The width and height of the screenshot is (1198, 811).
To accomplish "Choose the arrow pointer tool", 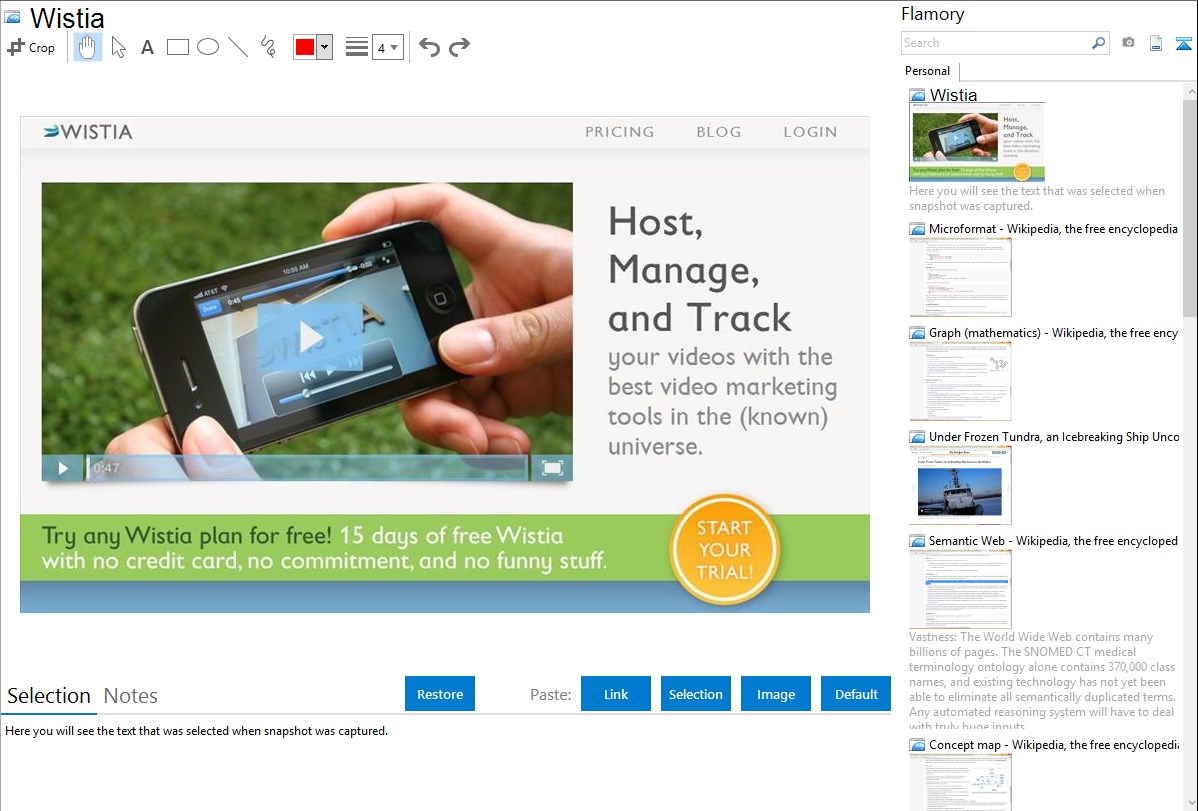I will [118, 47].
